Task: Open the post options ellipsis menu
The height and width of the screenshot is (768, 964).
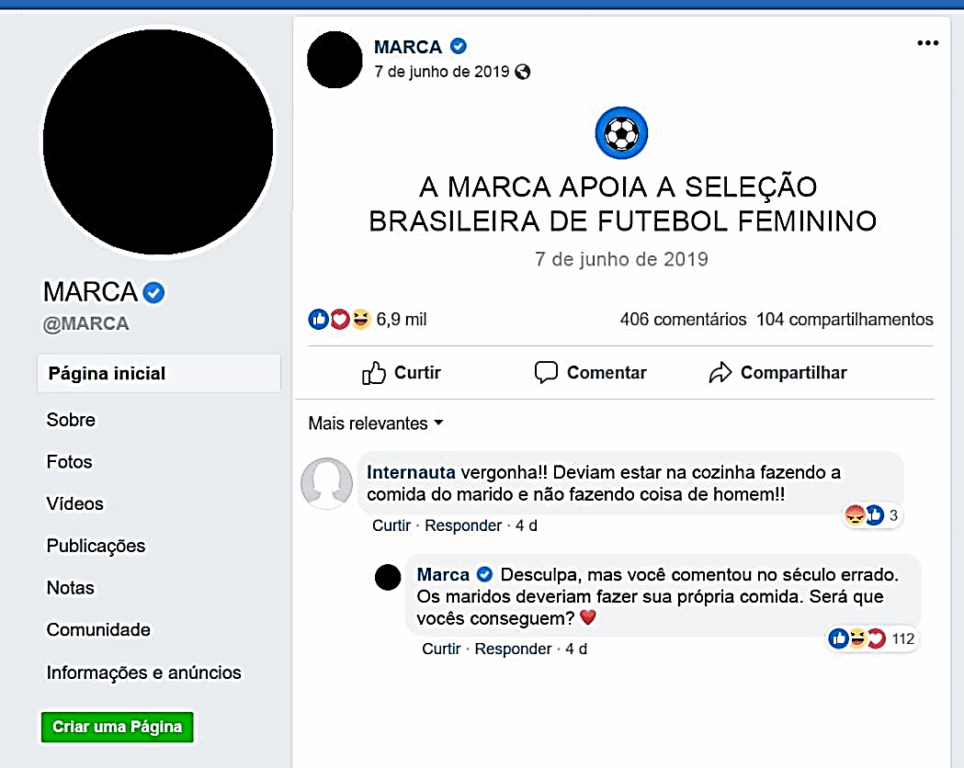Action: point(927,41)
